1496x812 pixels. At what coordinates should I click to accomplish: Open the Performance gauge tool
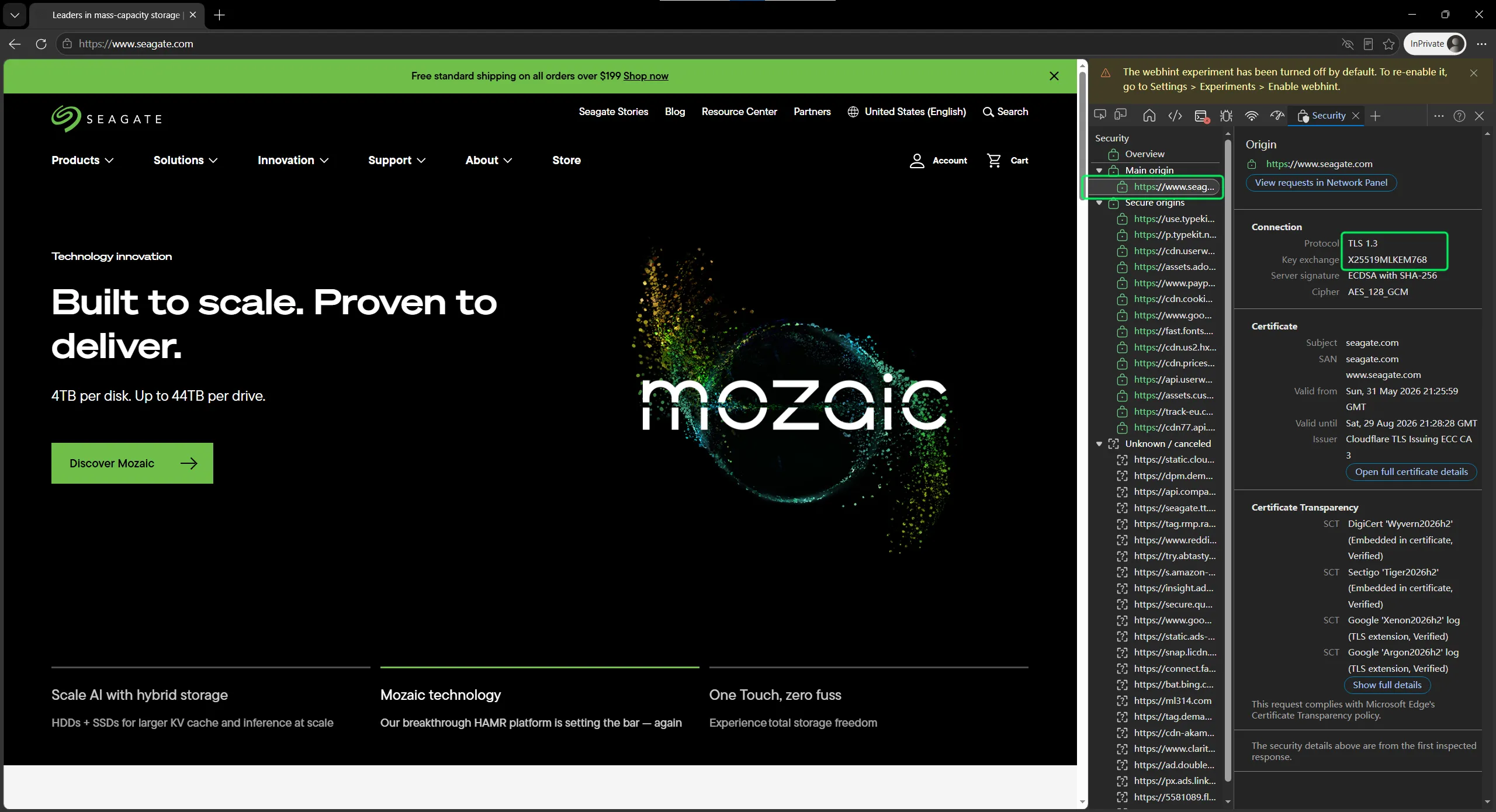1277,116
